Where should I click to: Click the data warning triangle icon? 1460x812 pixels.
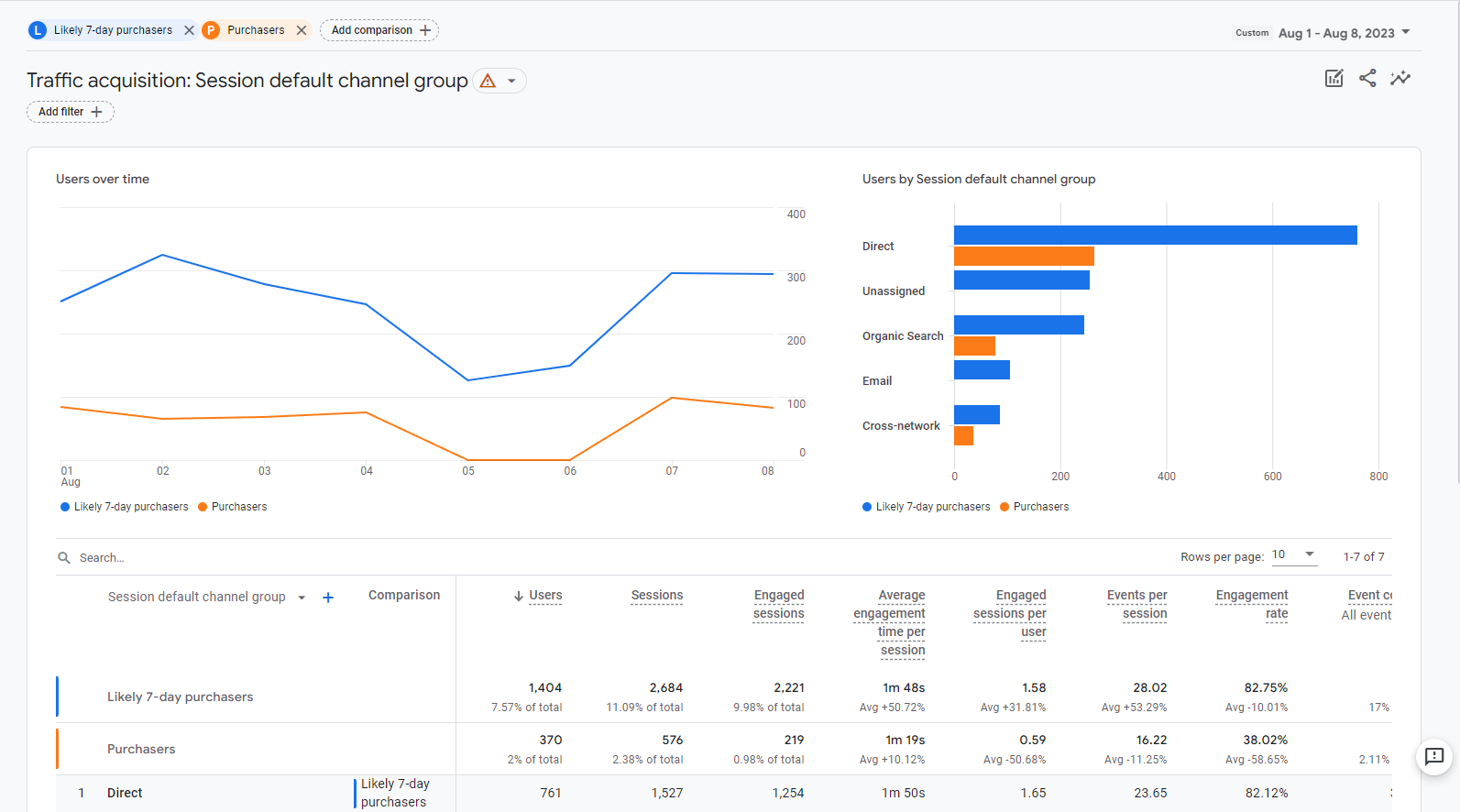(488, 81)
